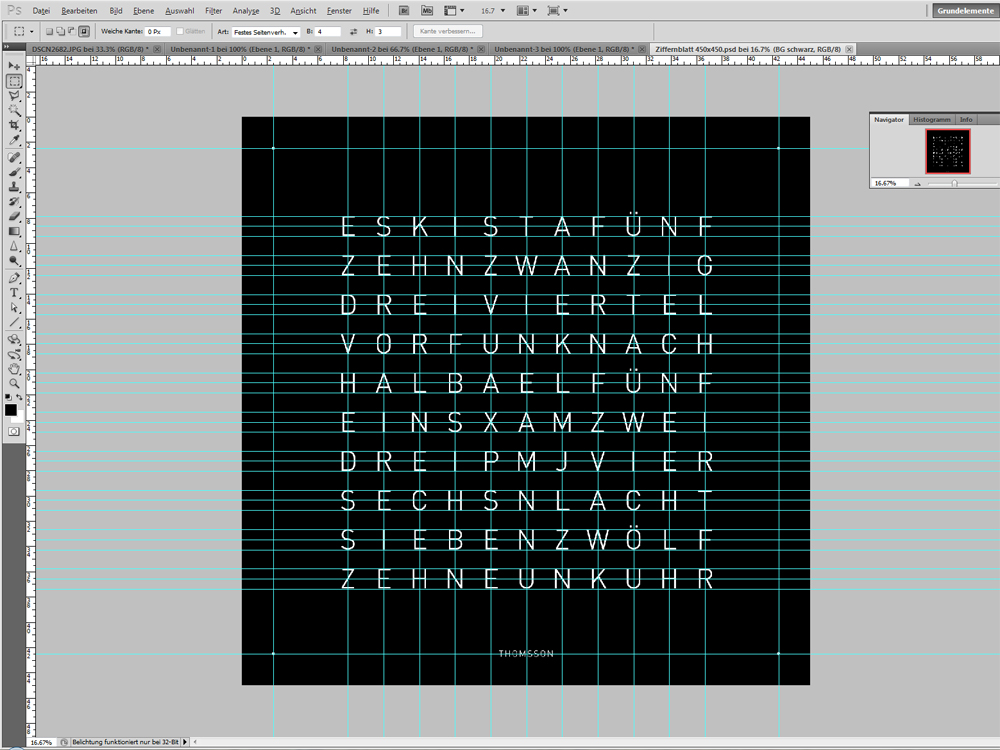Select the Eyedropper tool
This screenshot has width=1000, height=750.
coord(14,141)
